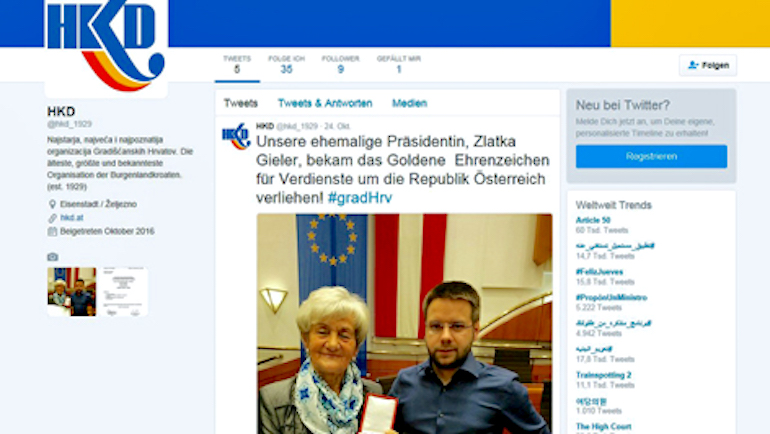Click the camera icon above media thumbnails
Viewport: 770px width, 434px height.
pyautogui.click(x=53, y=257)
